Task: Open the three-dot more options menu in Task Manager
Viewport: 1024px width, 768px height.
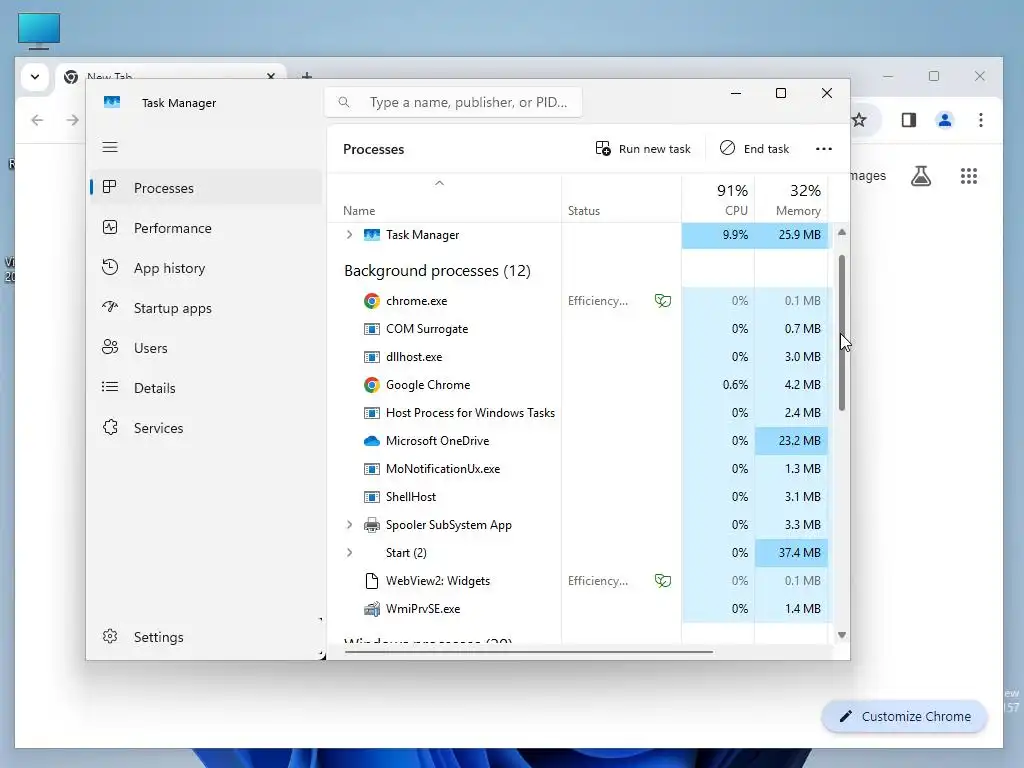Action: [824, 149]
